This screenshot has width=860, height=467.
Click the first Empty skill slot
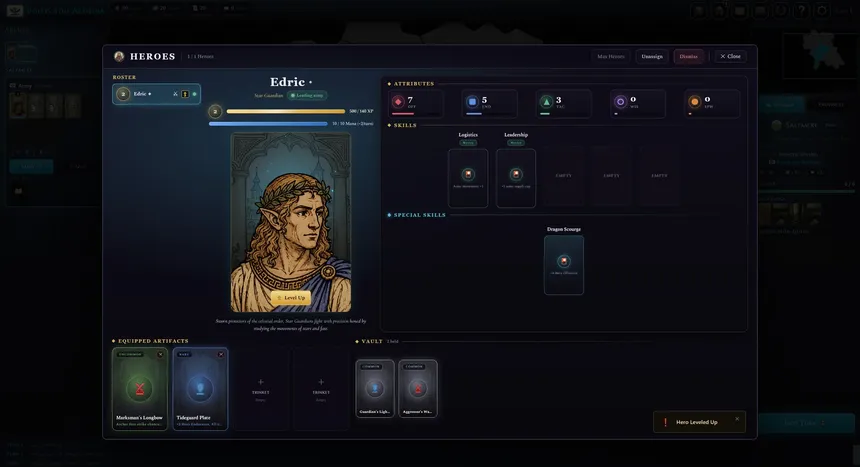563,176
